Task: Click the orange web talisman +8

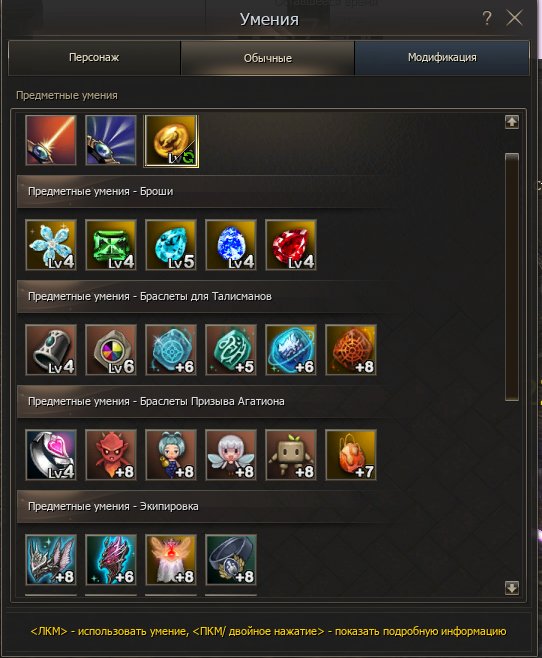Action: [351, 350]
